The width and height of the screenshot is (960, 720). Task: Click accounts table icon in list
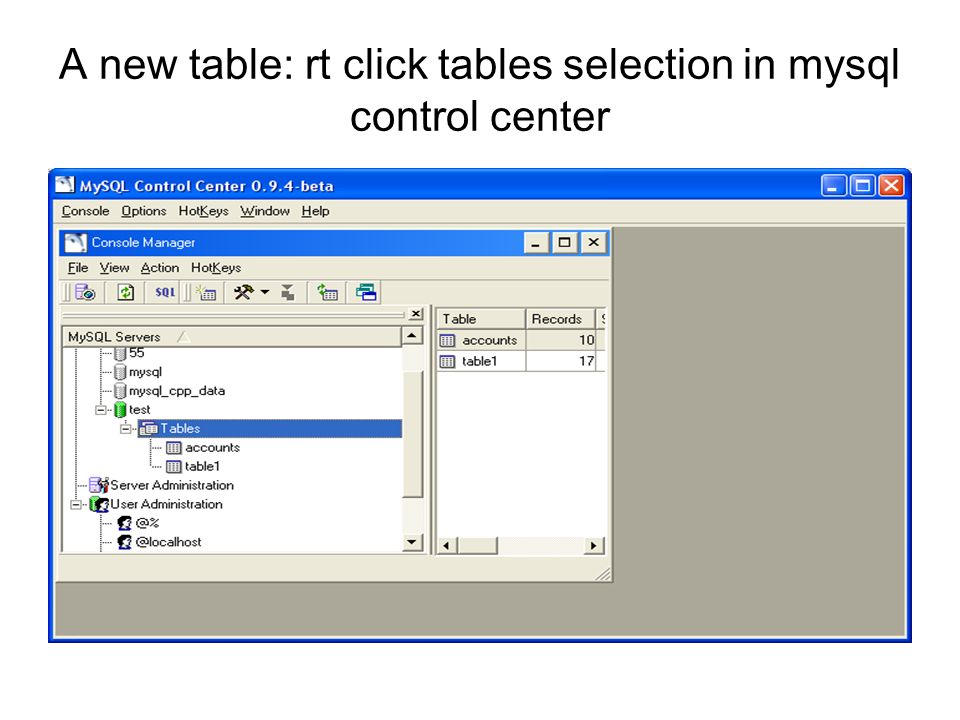tap(448, 340)
